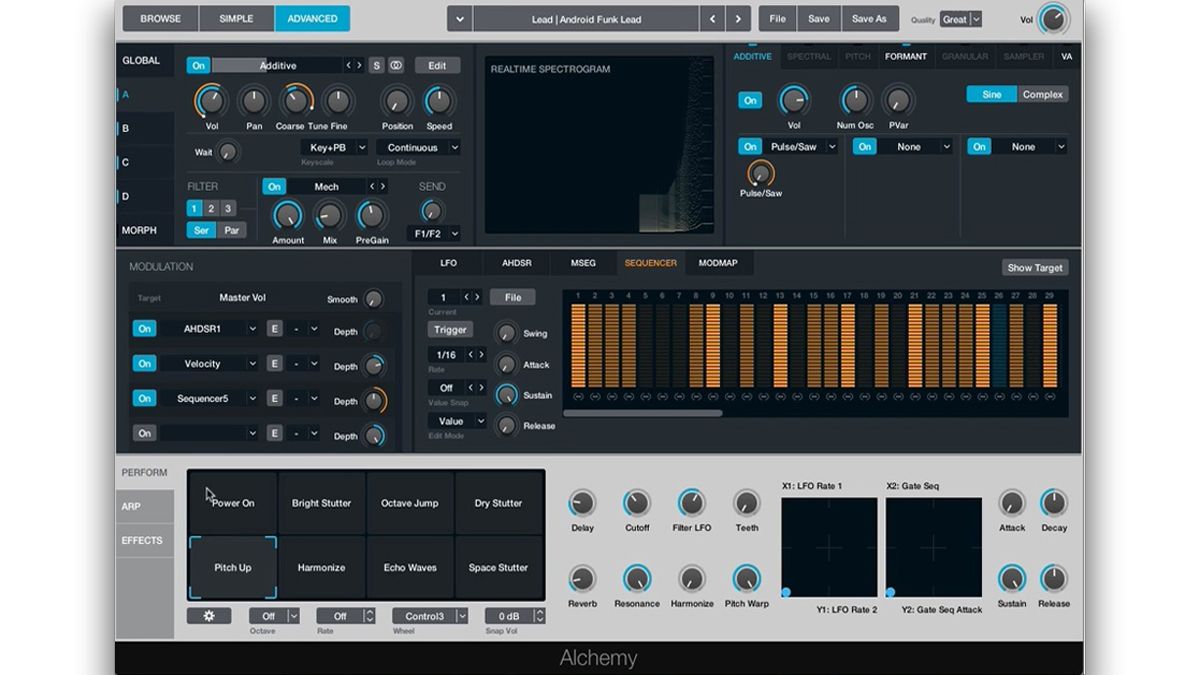1200x675 pixels.
Task: Toggle On for the Pulse/Saw effect
Action: click(x=750, y=146)
